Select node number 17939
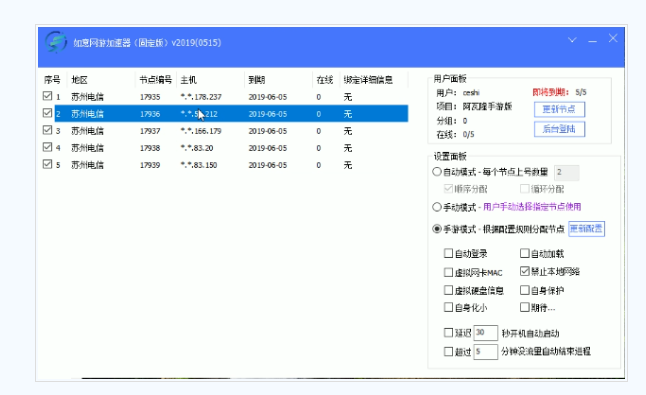 (150, 165)
